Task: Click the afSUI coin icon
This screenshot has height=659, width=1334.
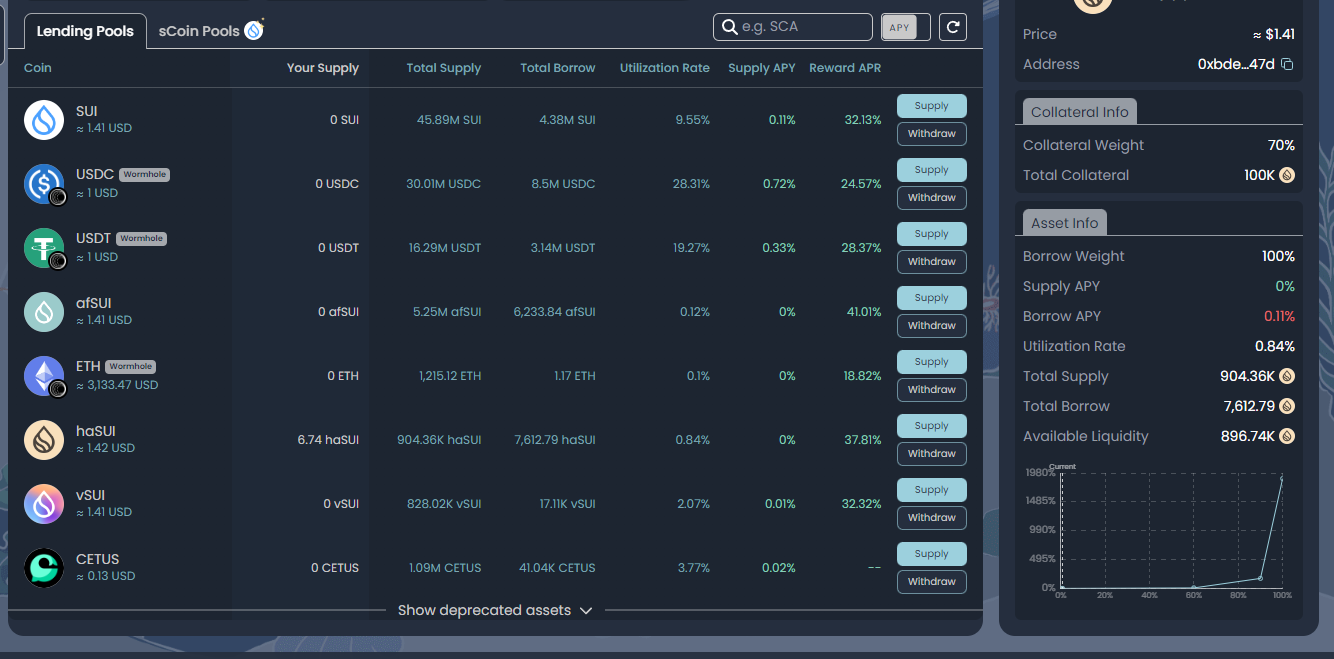Action: (x=44, y=312)
